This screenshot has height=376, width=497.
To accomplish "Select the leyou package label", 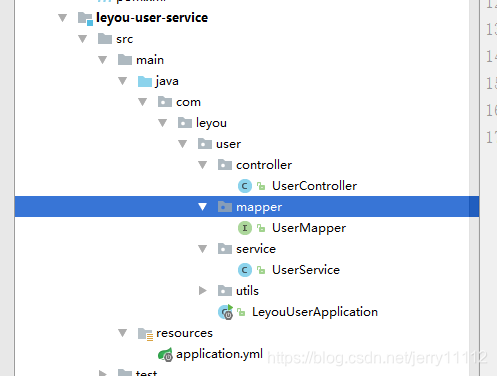I will coord(211,123).
